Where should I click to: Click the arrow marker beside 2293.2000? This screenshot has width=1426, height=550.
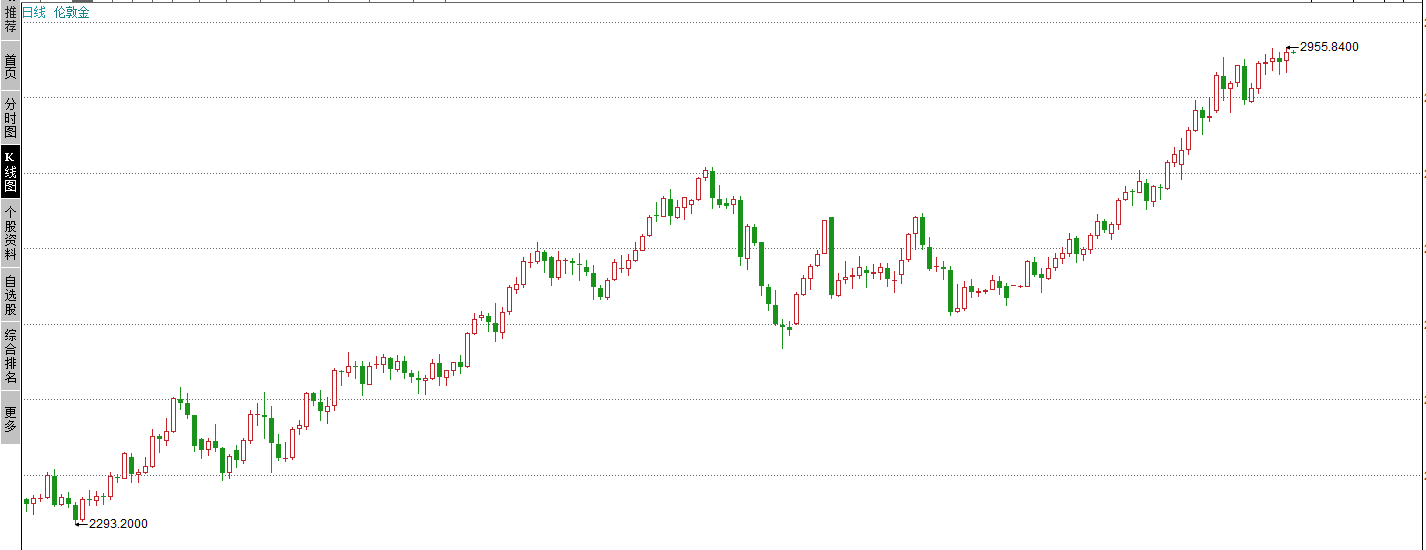point(81,523)
